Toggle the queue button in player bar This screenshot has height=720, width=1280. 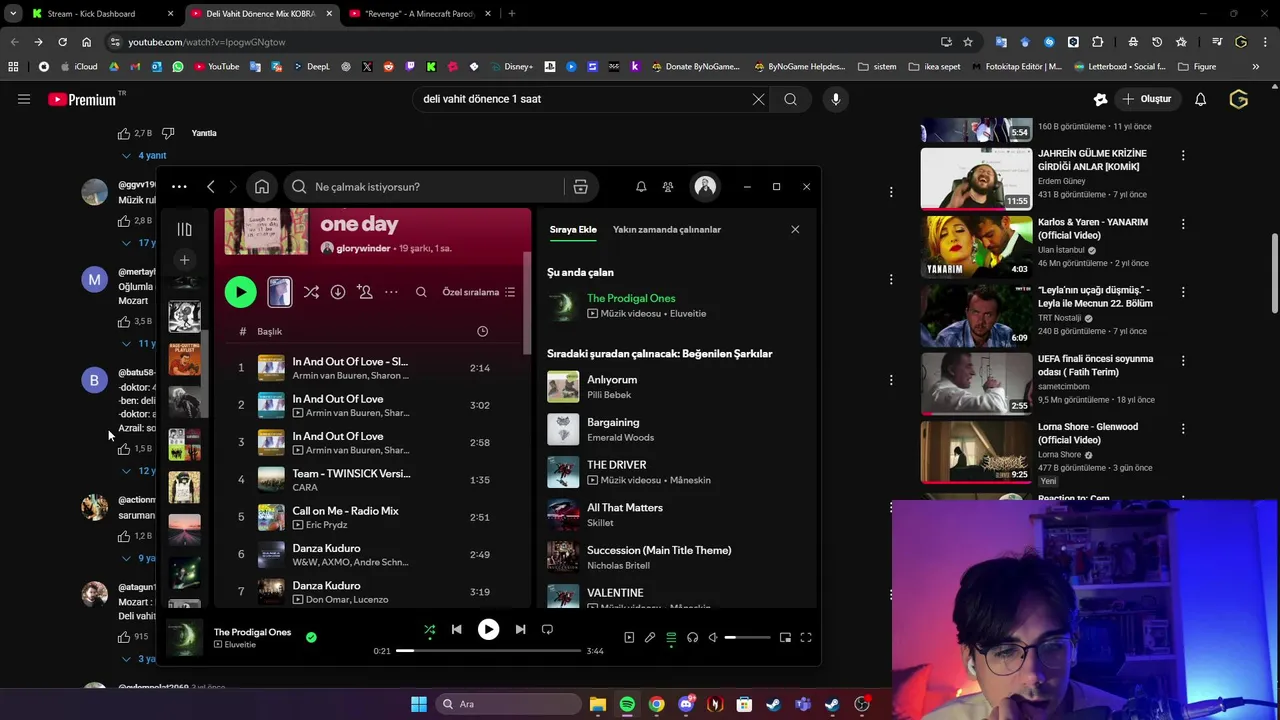pyautogui.click(x=671, y=637)
